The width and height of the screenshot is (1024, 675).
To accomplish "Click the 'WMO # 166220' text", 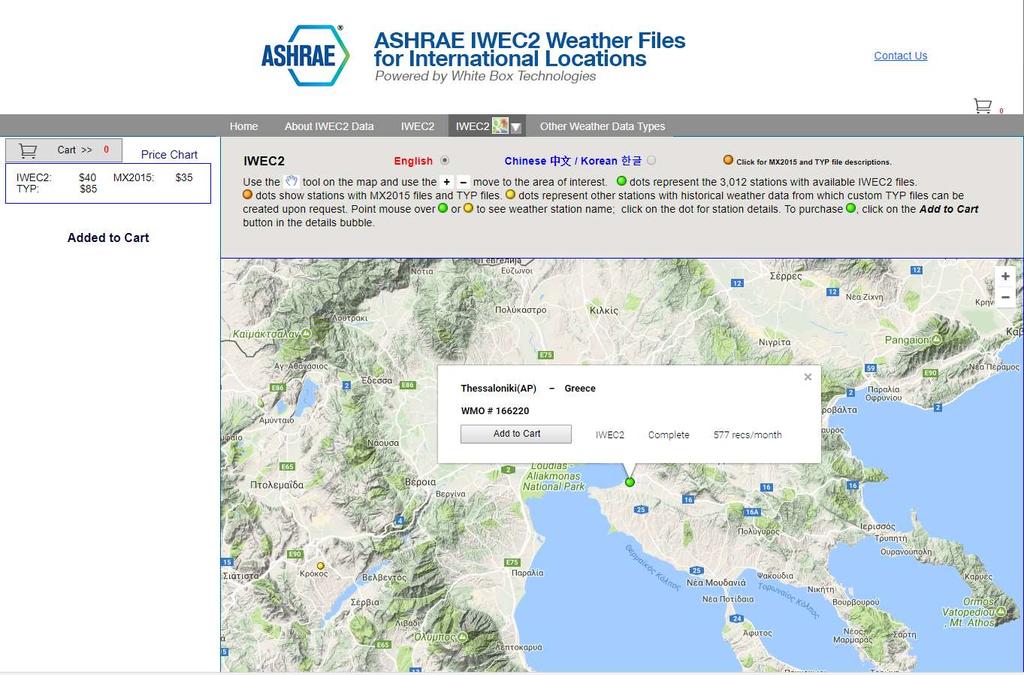I will click(495, 411).
